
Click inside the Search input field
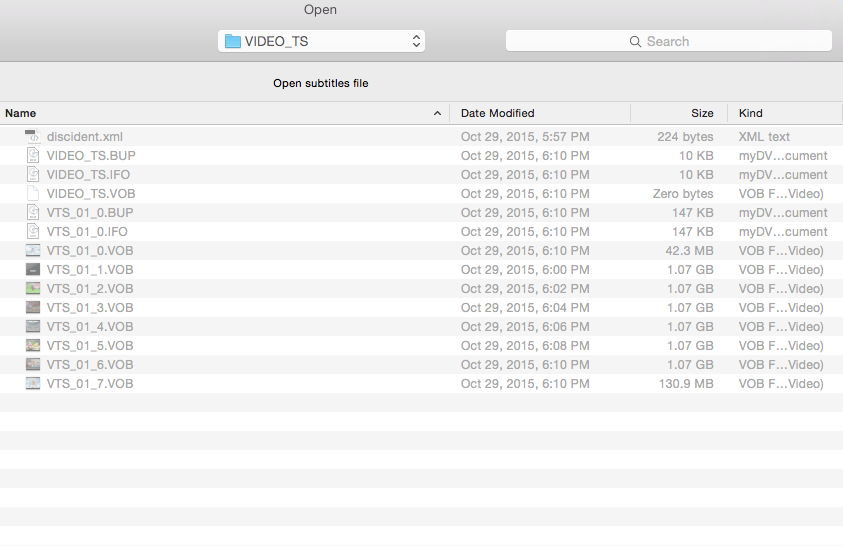point(720,42)
